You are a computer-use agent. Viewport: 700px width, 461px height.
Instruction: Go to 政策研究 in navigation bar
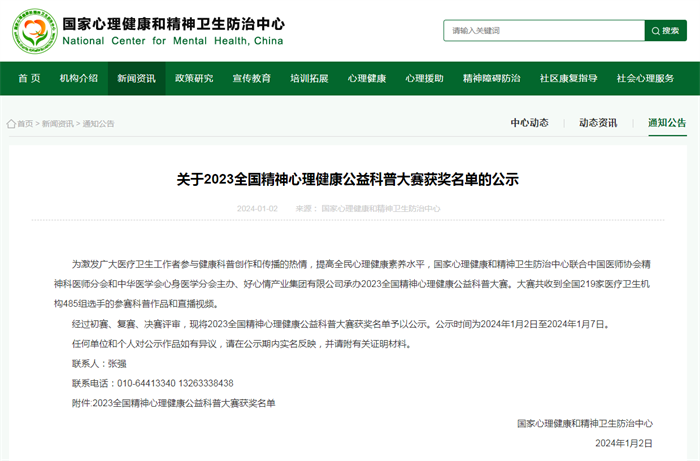[194, 78]
